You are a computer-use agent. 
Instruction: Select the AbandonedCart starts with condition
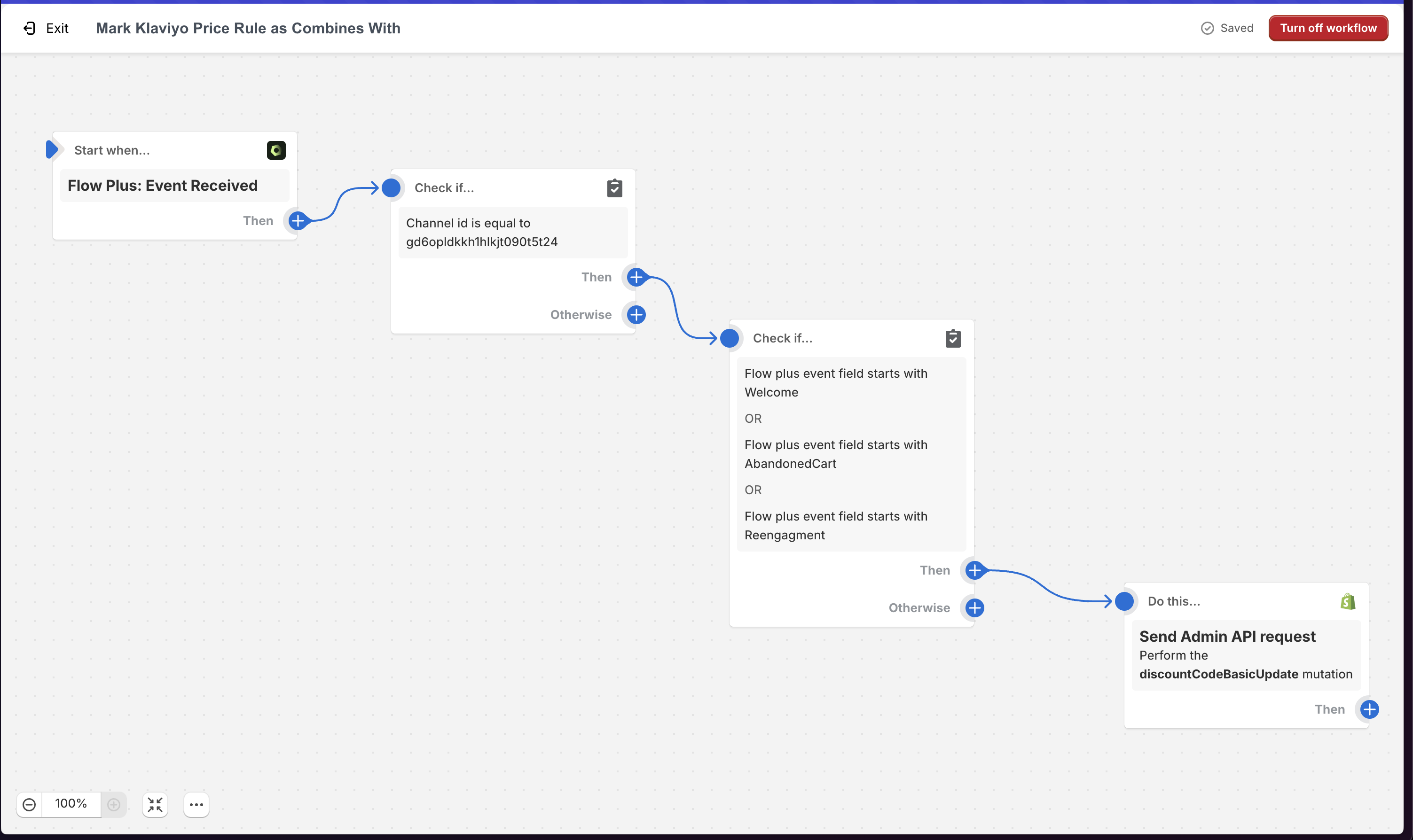click(x=835, y=454)
